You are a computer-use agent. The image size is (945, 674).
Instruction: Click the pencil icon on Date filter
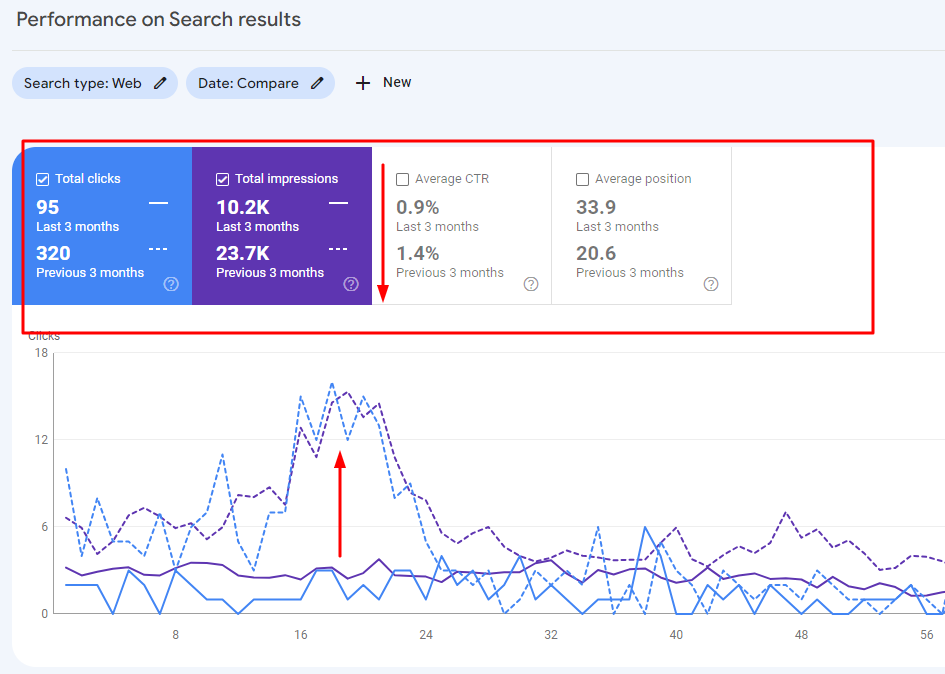pos(317,83)
